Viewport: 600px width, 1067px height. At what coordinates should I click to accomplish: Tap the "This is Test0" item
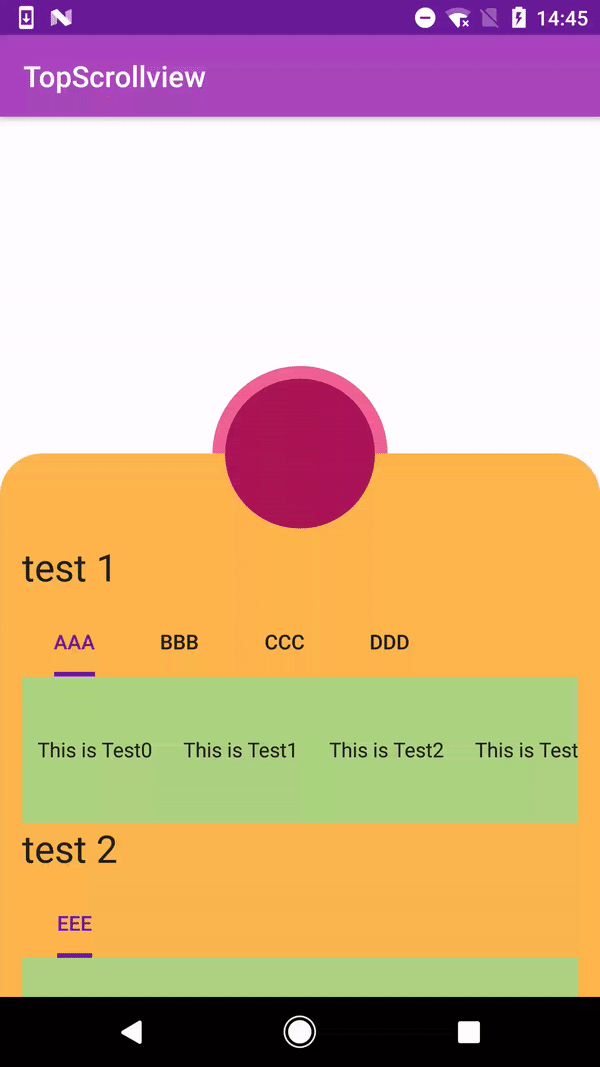pos(95,750)
